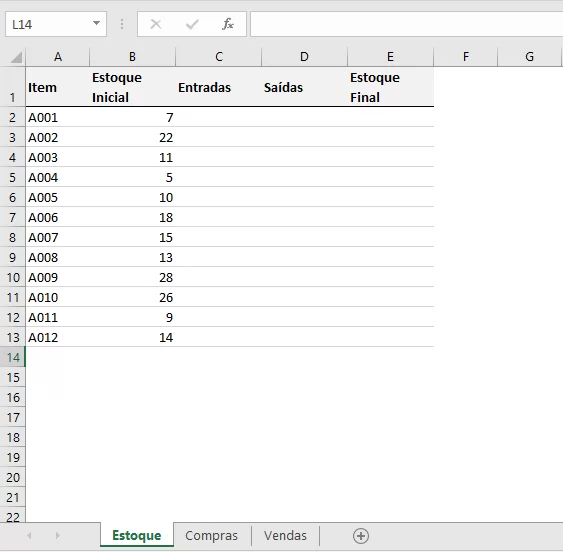
Task: Click the Cancel X icon in formula bar
Action: pos(155,24)
